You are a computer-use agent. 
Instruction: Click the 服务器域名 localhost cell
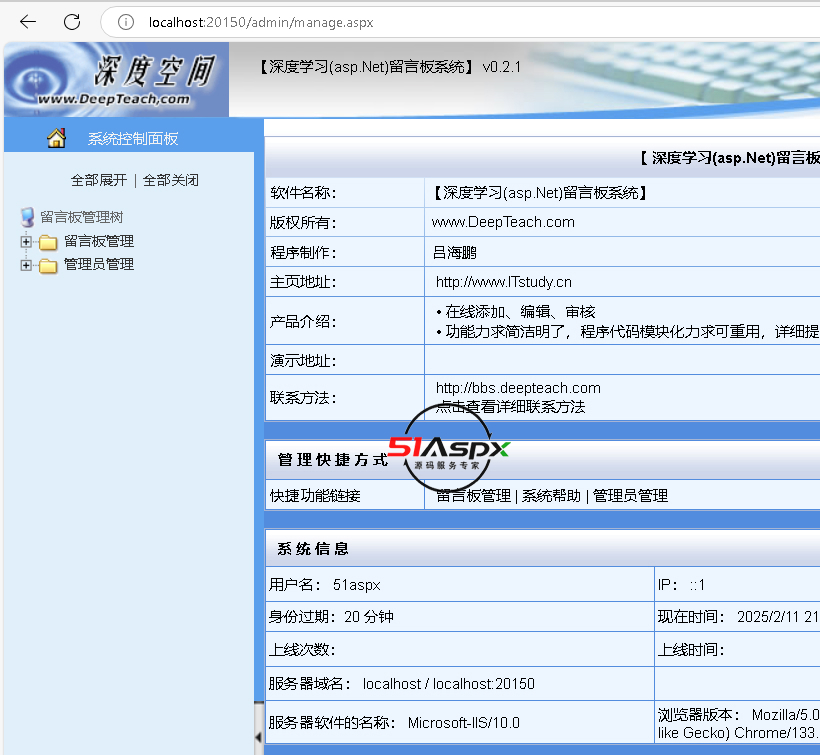[460, 684]
